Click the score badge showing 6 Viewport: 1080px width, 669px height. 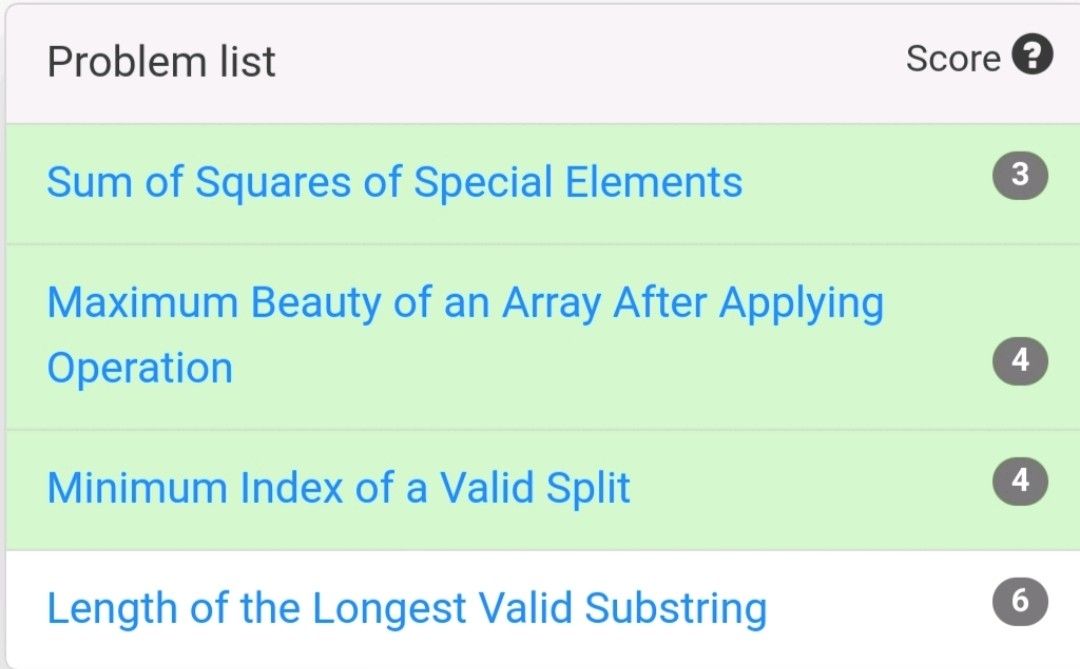coord(1019,602)
